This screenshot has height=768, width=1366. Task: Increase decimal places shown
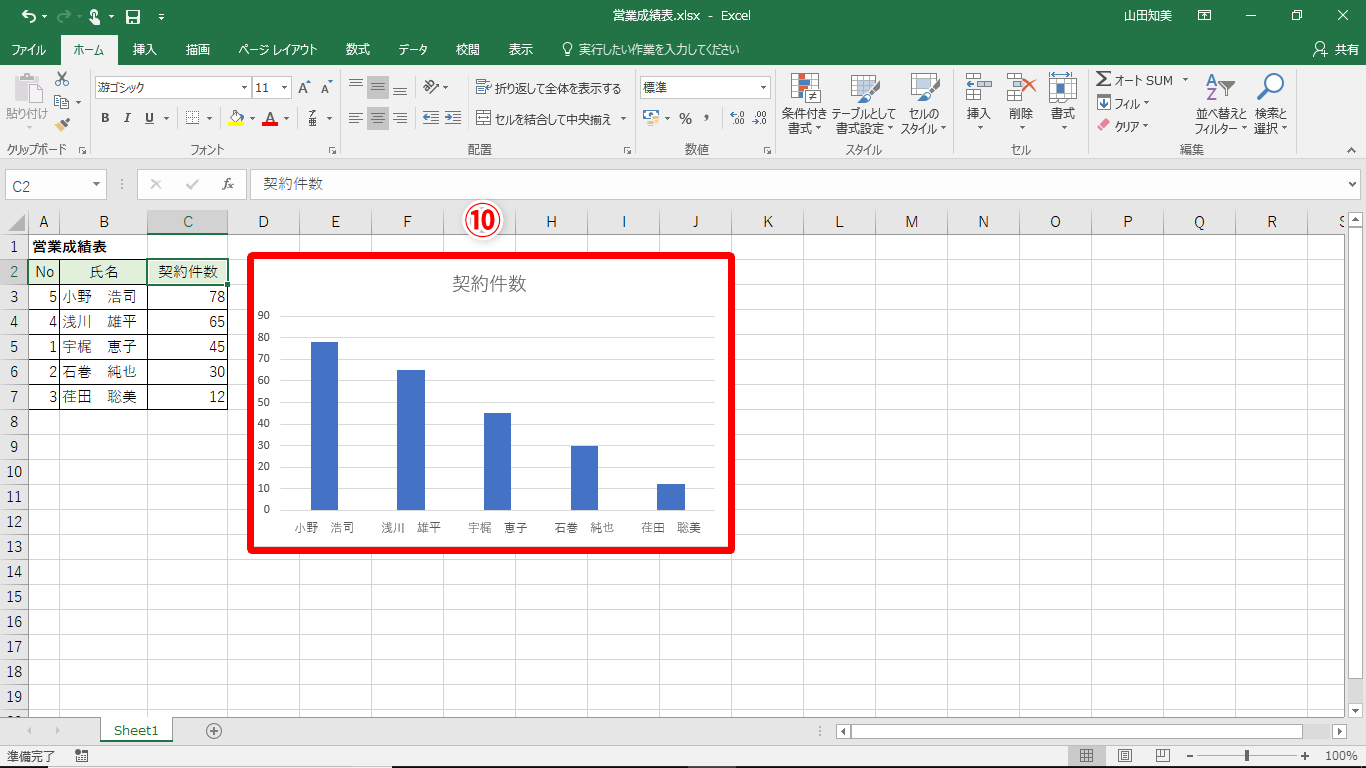(738, 118)
